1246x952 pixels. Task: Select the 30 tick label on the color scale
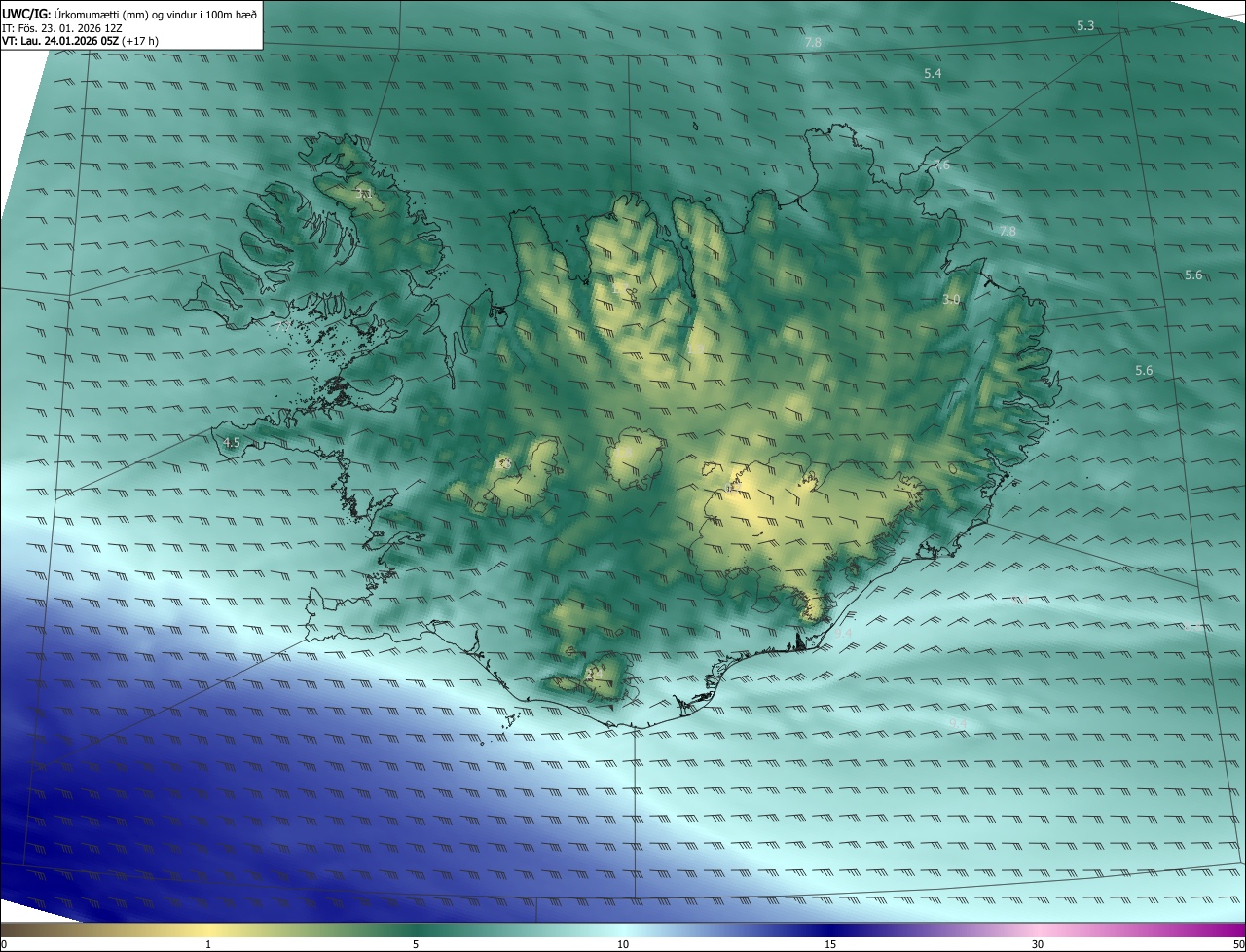pyautogui.click(x=1038, y=944)
